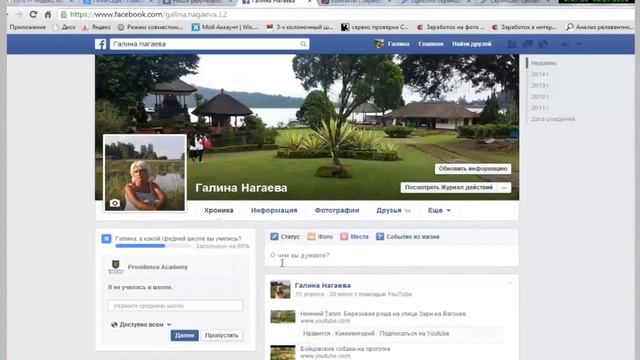Click Галина Нагаева post author name
Viewport: 640px width, 360px height.
click(322, 285)
